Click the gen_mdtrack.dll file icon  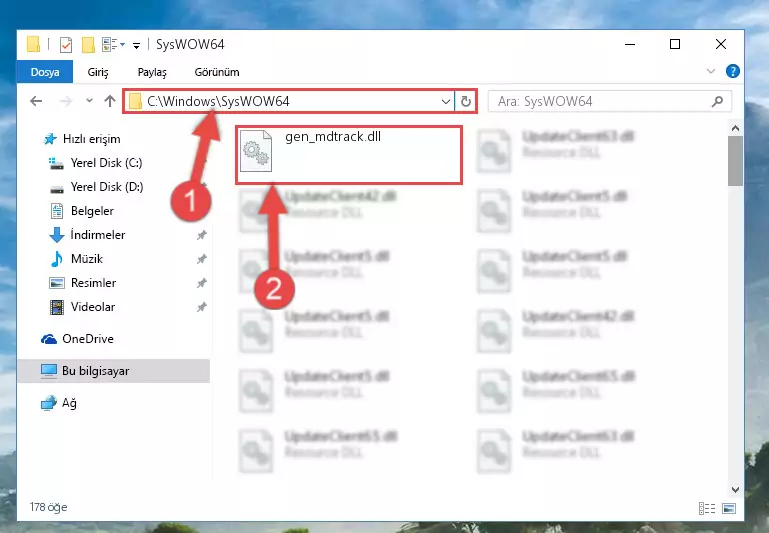point(256,151)
